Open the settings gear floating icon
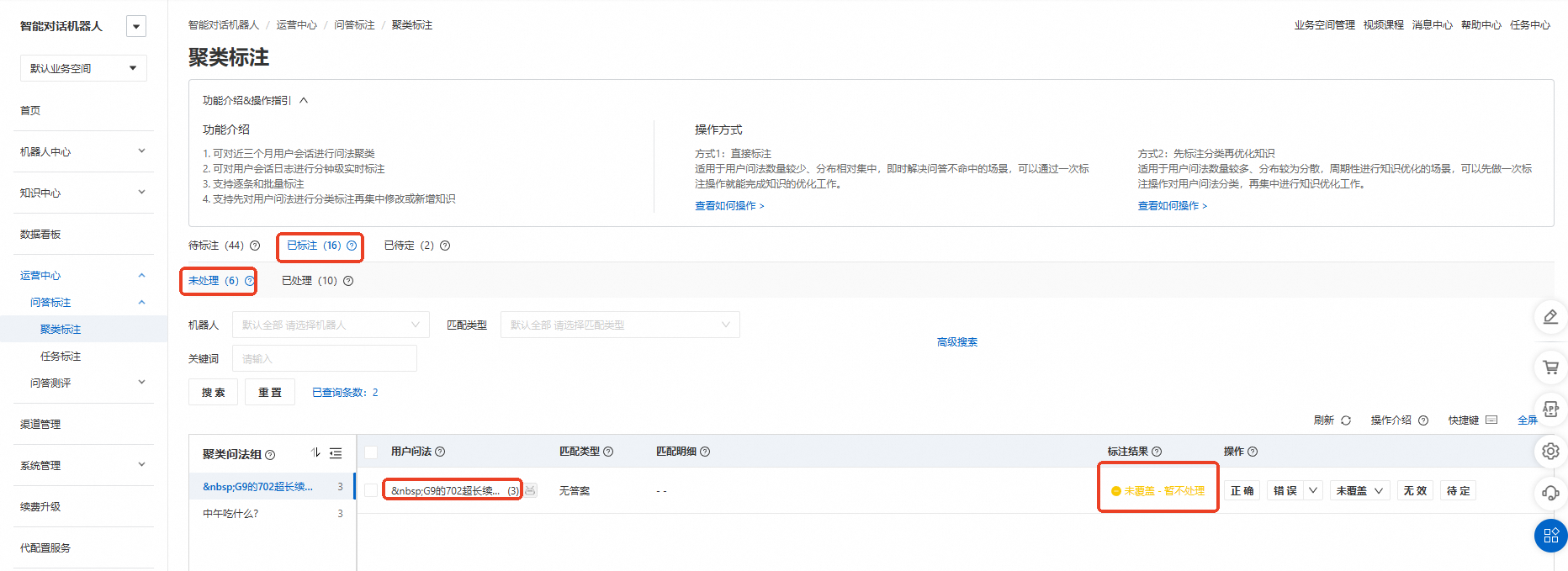Viewport: 1568px width, 571px height. click(x=1551, y=452)
